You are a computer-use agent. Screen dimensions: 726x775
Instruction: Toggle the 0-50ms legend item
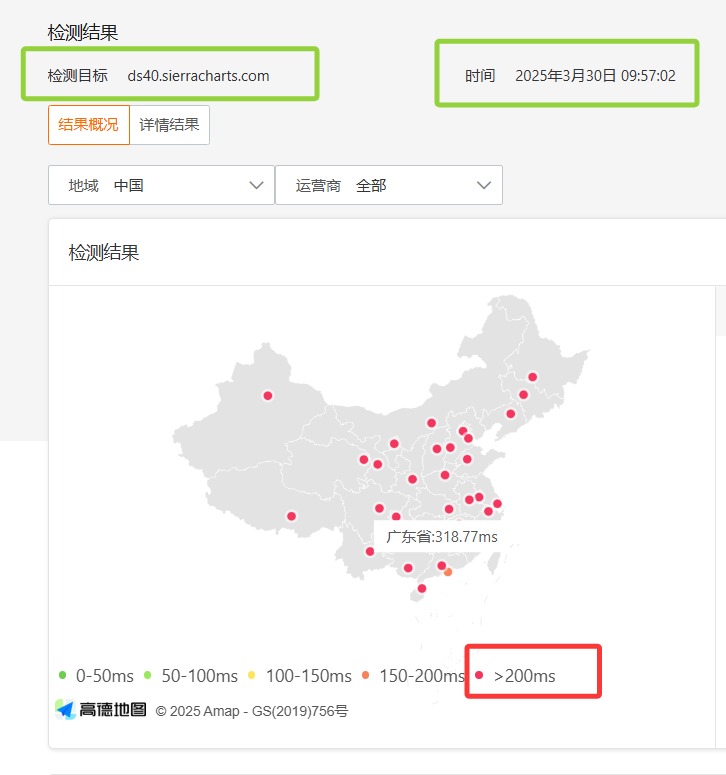click(x=96, y=676)
